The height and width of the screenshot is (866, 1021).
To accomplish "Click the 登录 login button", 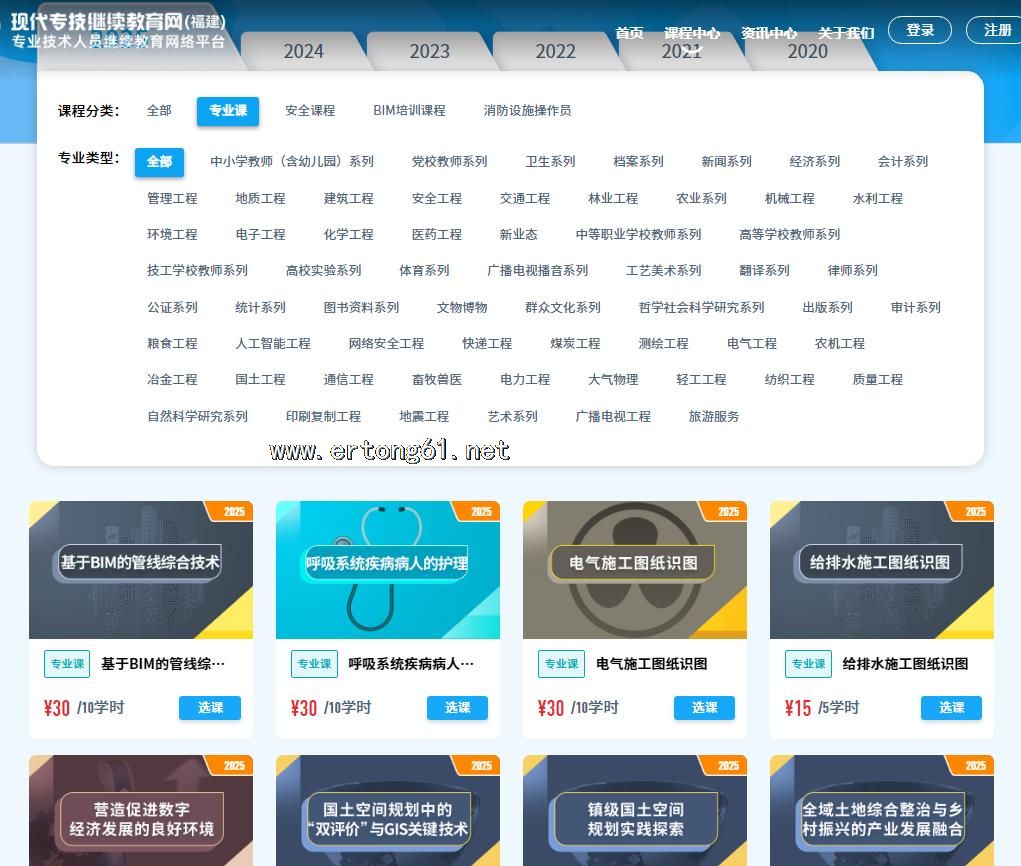I will point(919,30).
